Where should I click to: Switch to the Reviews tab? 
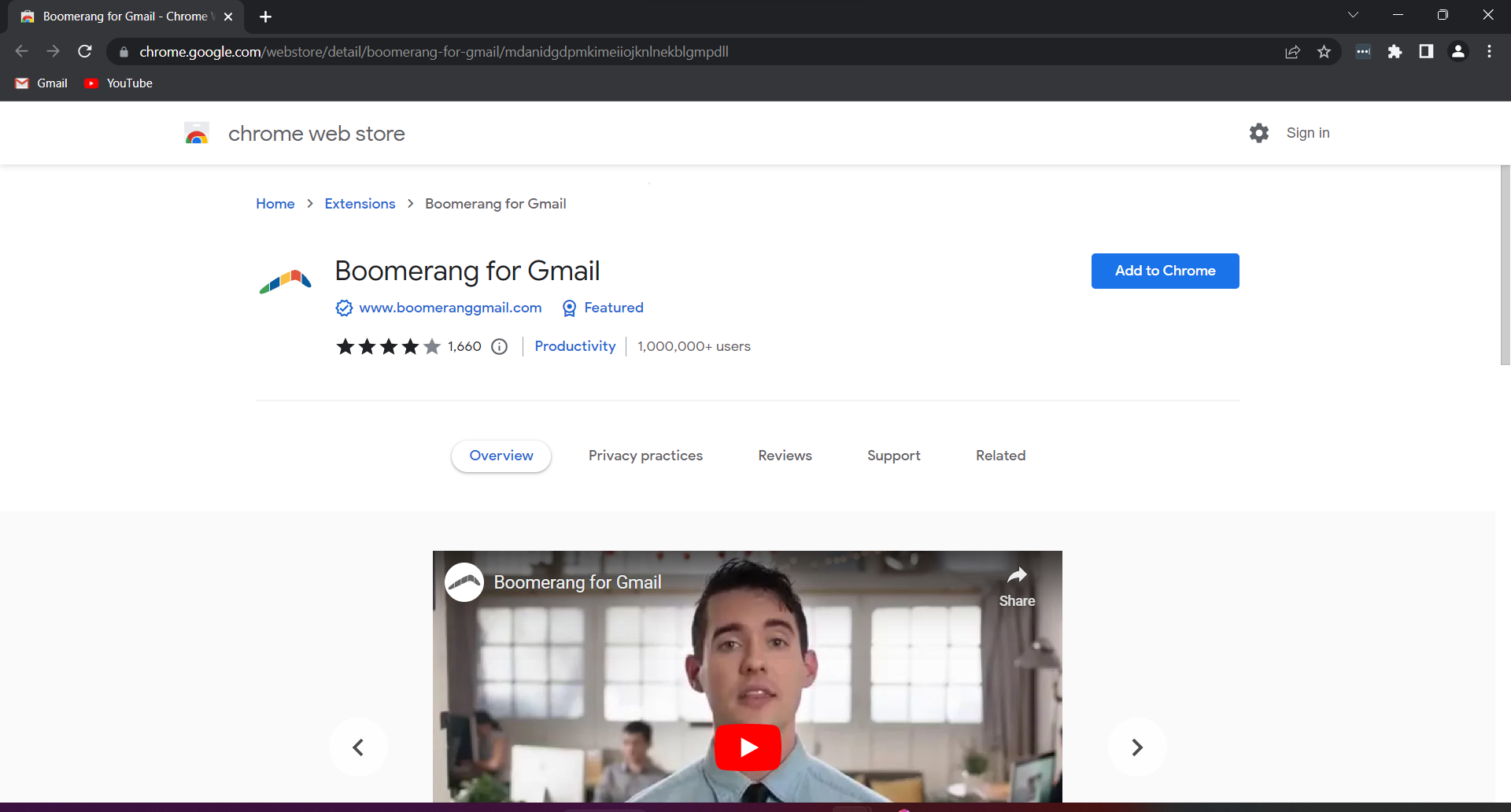pyautogui.click(x=785, y=456)
